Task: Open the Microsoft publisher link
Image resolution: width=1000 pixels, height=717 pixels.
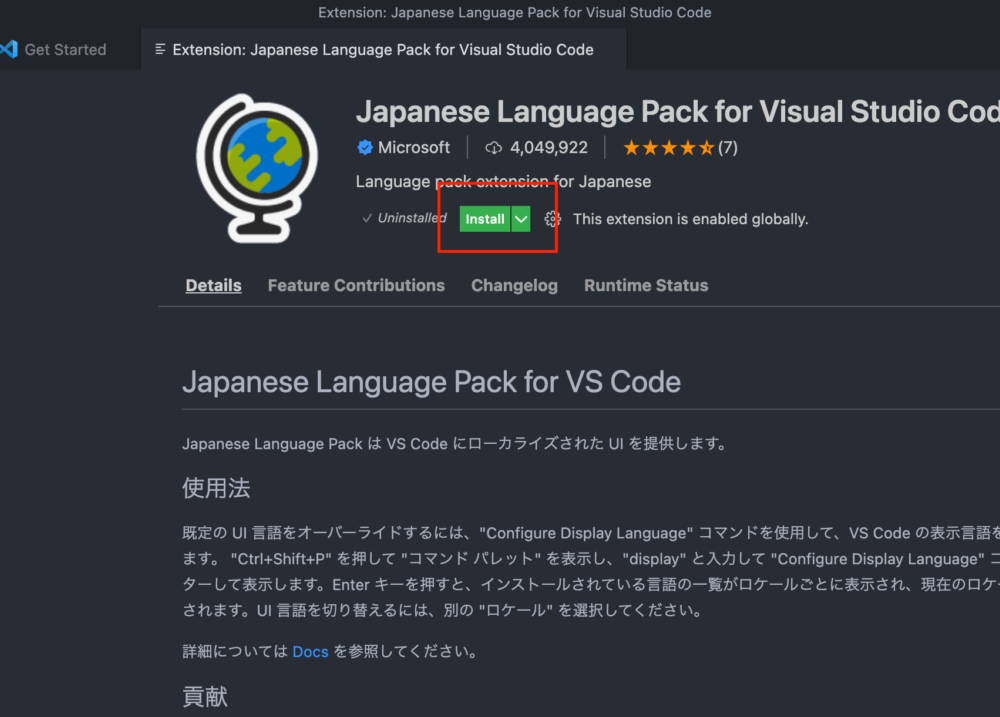Action: (413, 148)
